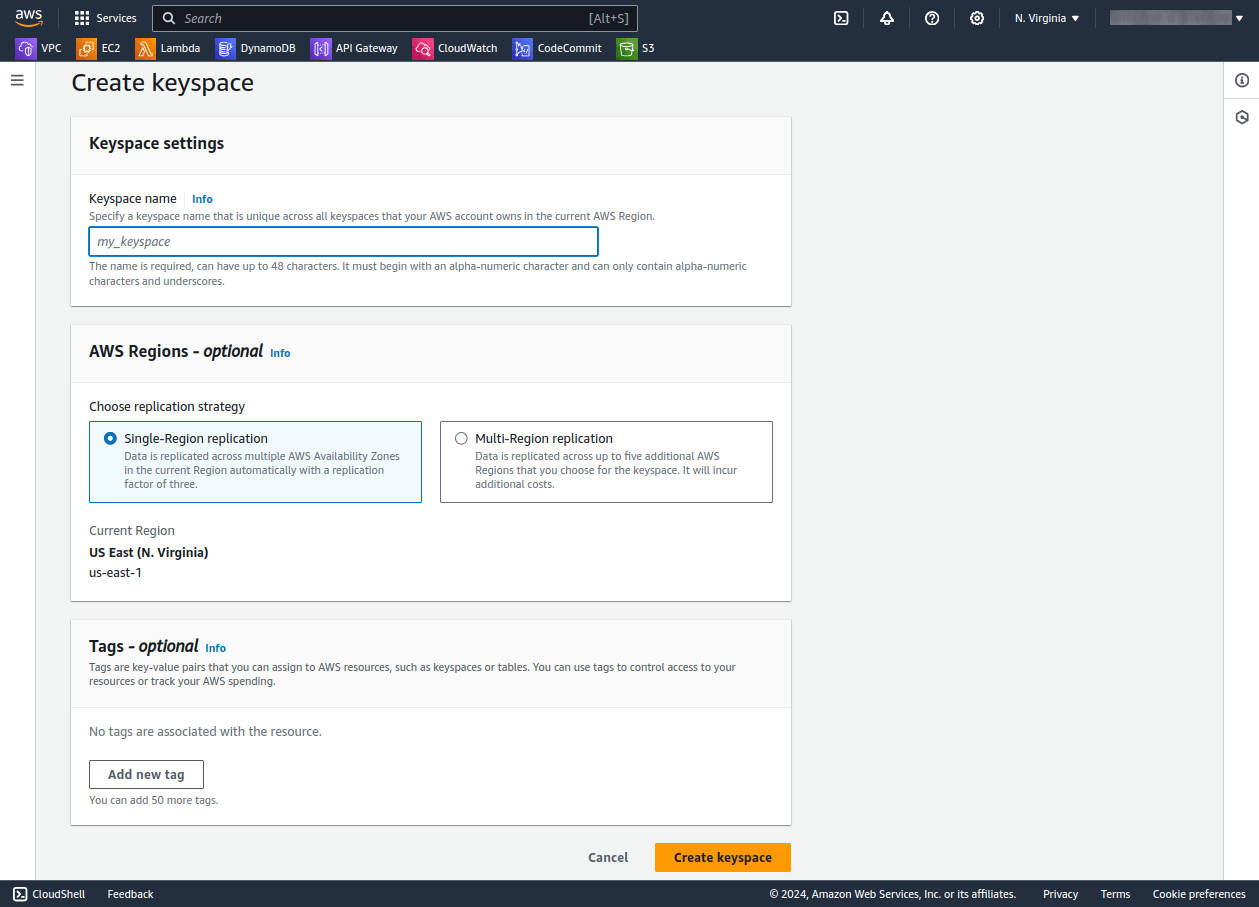Open the account settings gear
The width and height of the screenshot is (1259, 907).
pyautogui.click(x=977, y=18)
